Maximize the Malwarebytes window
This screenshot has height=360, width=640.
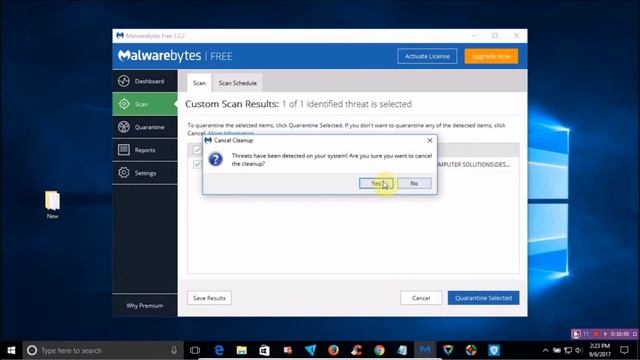point(495,36)
